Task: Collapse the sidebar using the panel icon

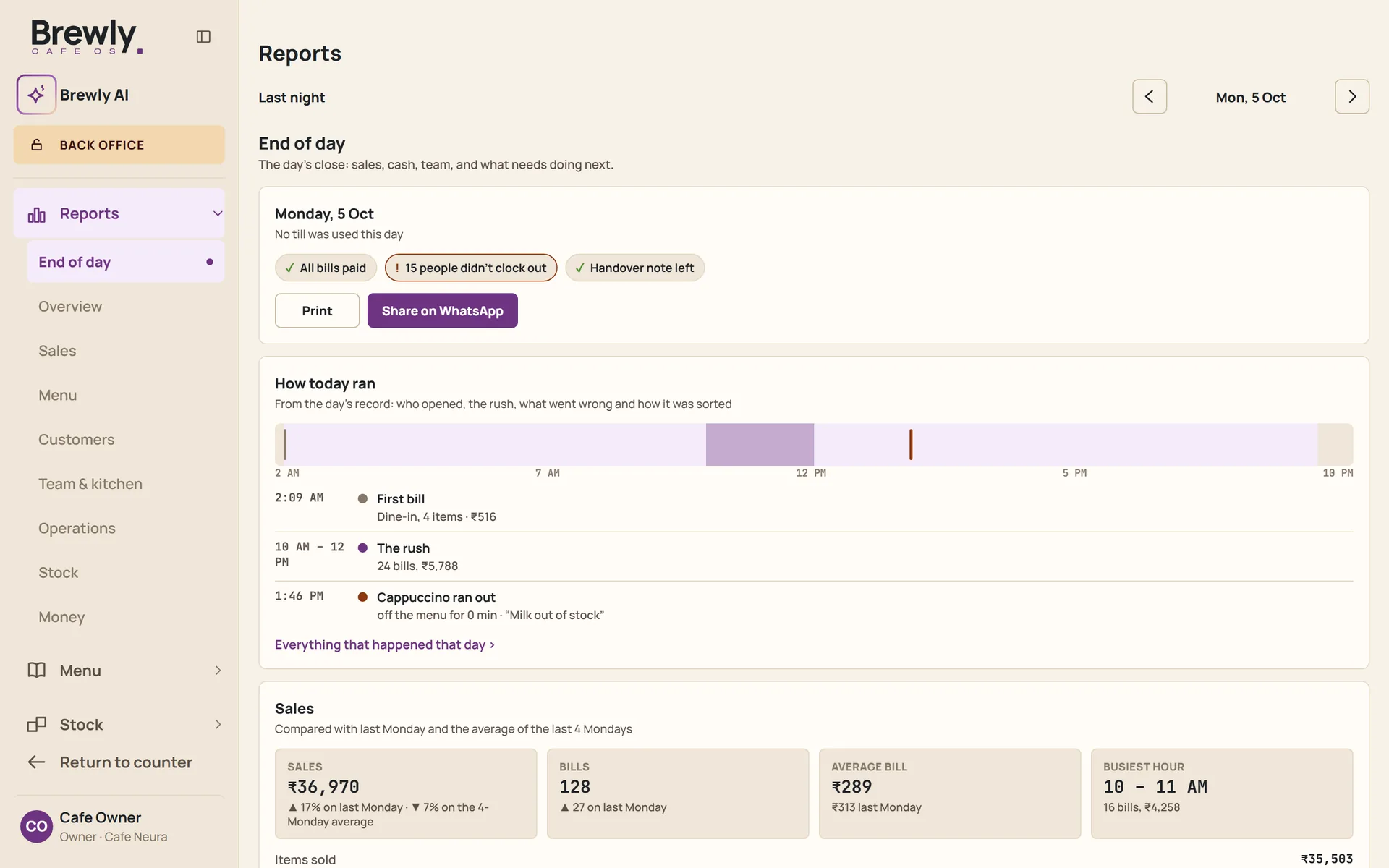Action: click(203, 37)
